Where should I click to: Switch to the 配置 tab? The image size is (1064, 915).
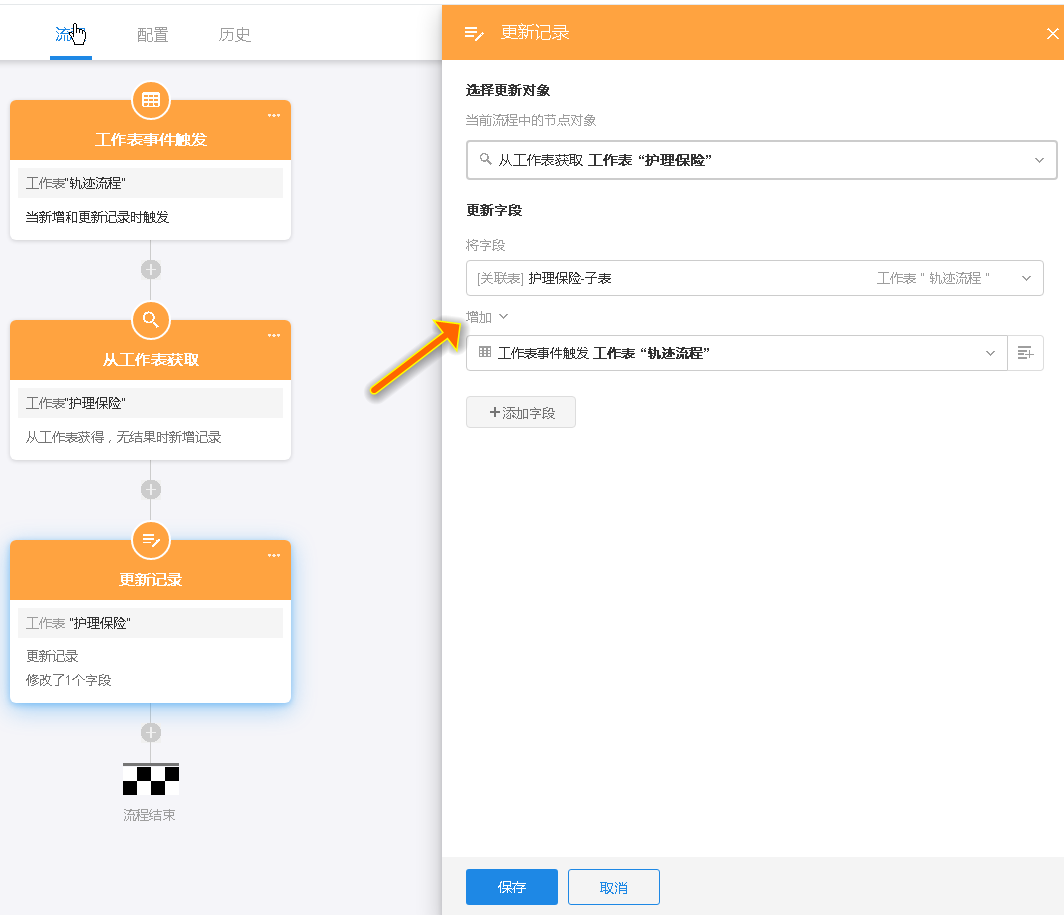pyautogui.click(x=153, y=35)
